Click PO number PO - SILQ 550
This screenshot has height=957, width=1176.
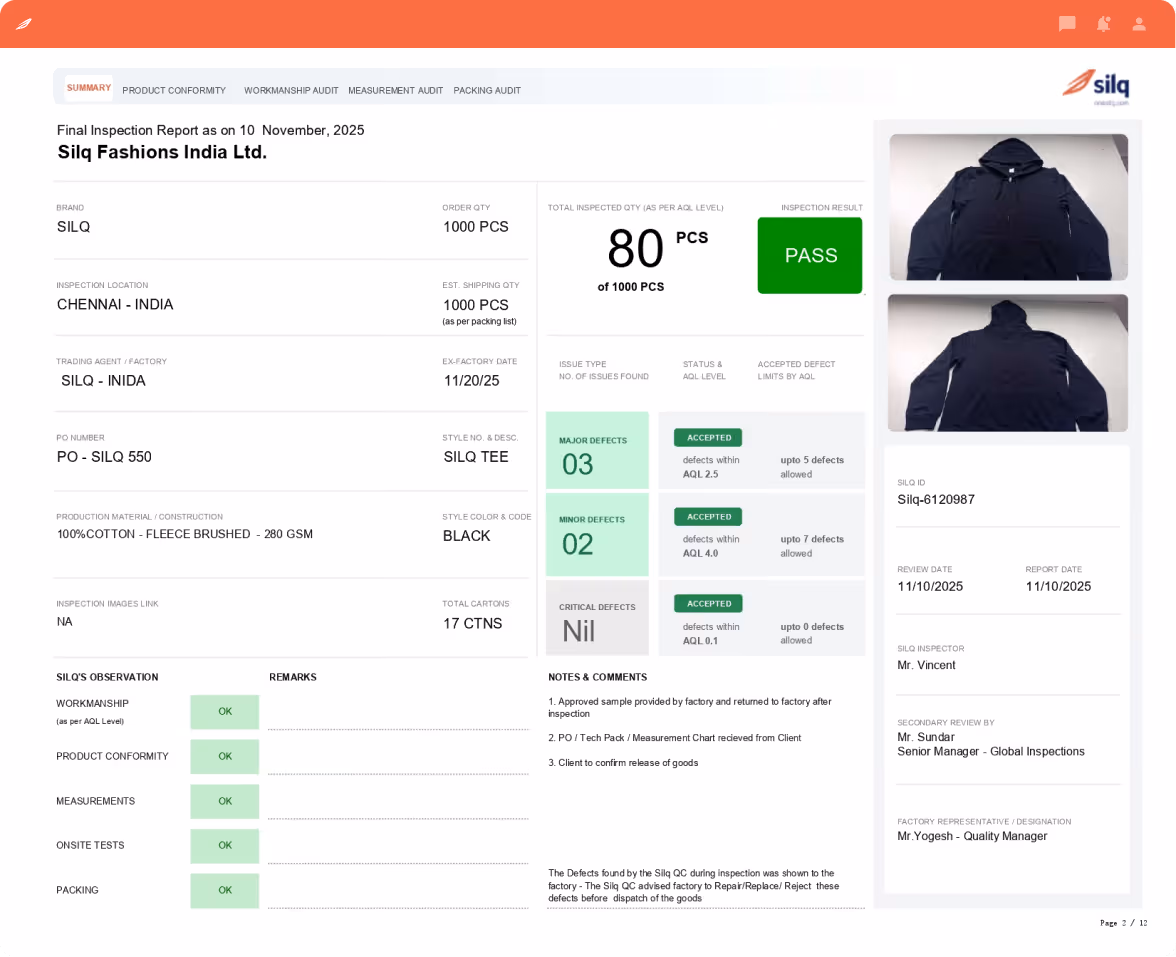click(x=104, y=457)
